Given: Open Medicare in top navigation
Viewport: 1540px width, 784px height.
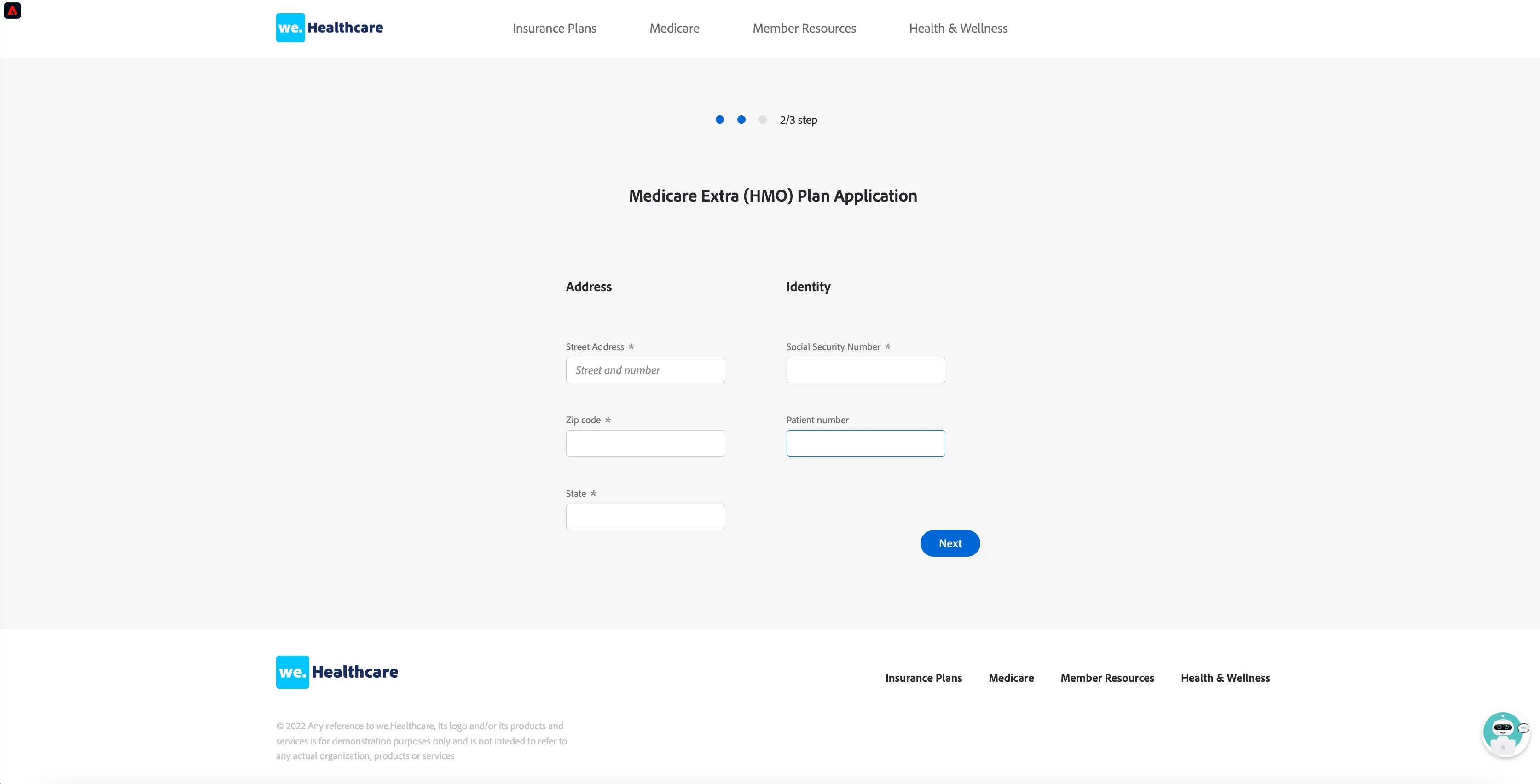Looking at the screenshot, I should click(x=674, y=28).
